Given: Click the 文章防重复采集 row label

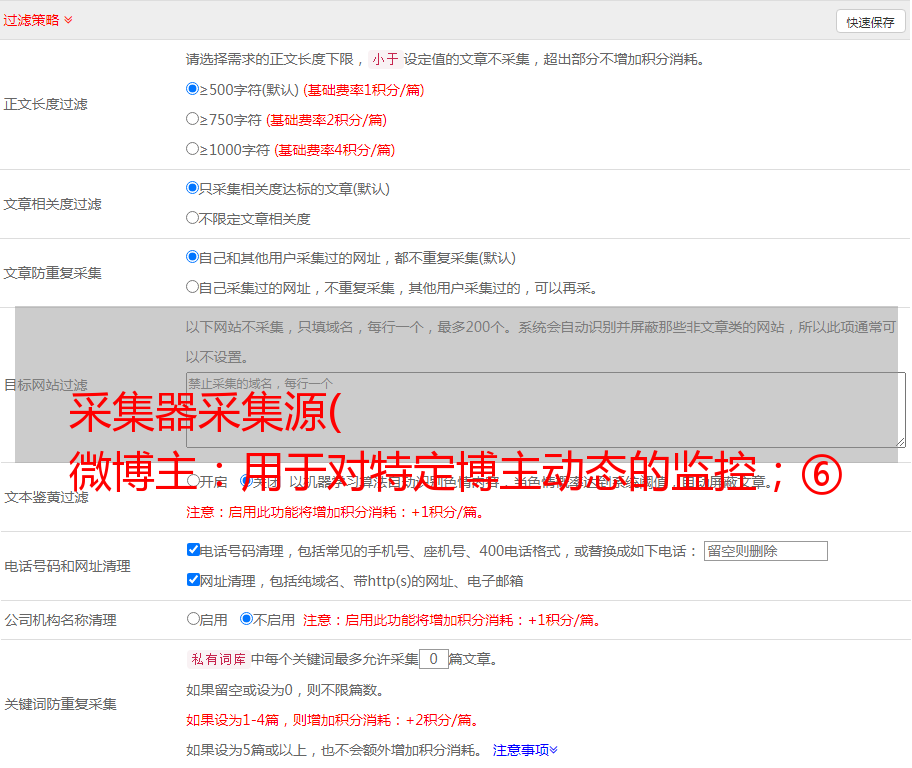Looking at the screenshot, I should pyautogui.click(x=52, y=273).
